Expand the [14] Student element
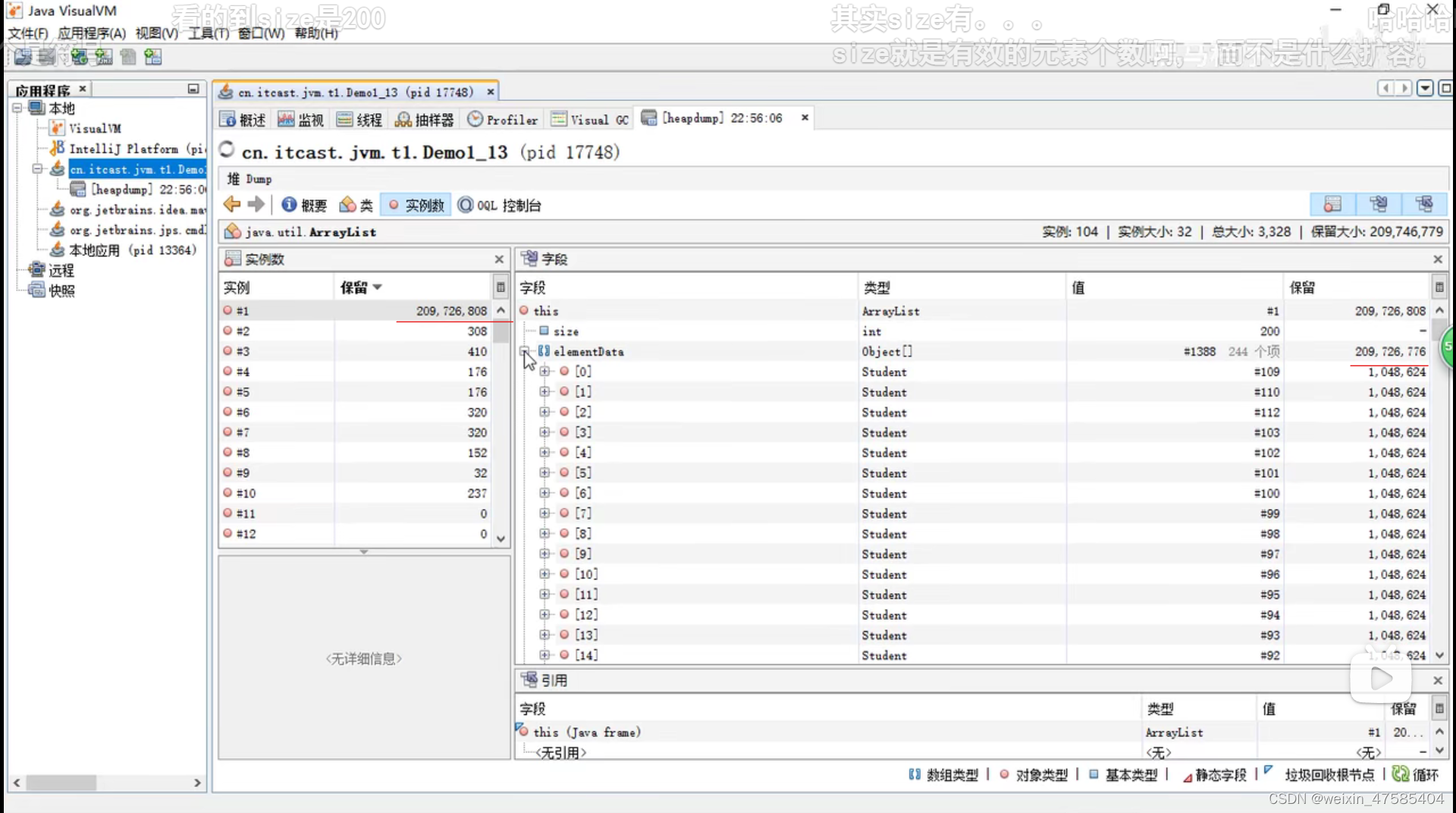This screenshot has height=813, width=1456. pos(544,655)
